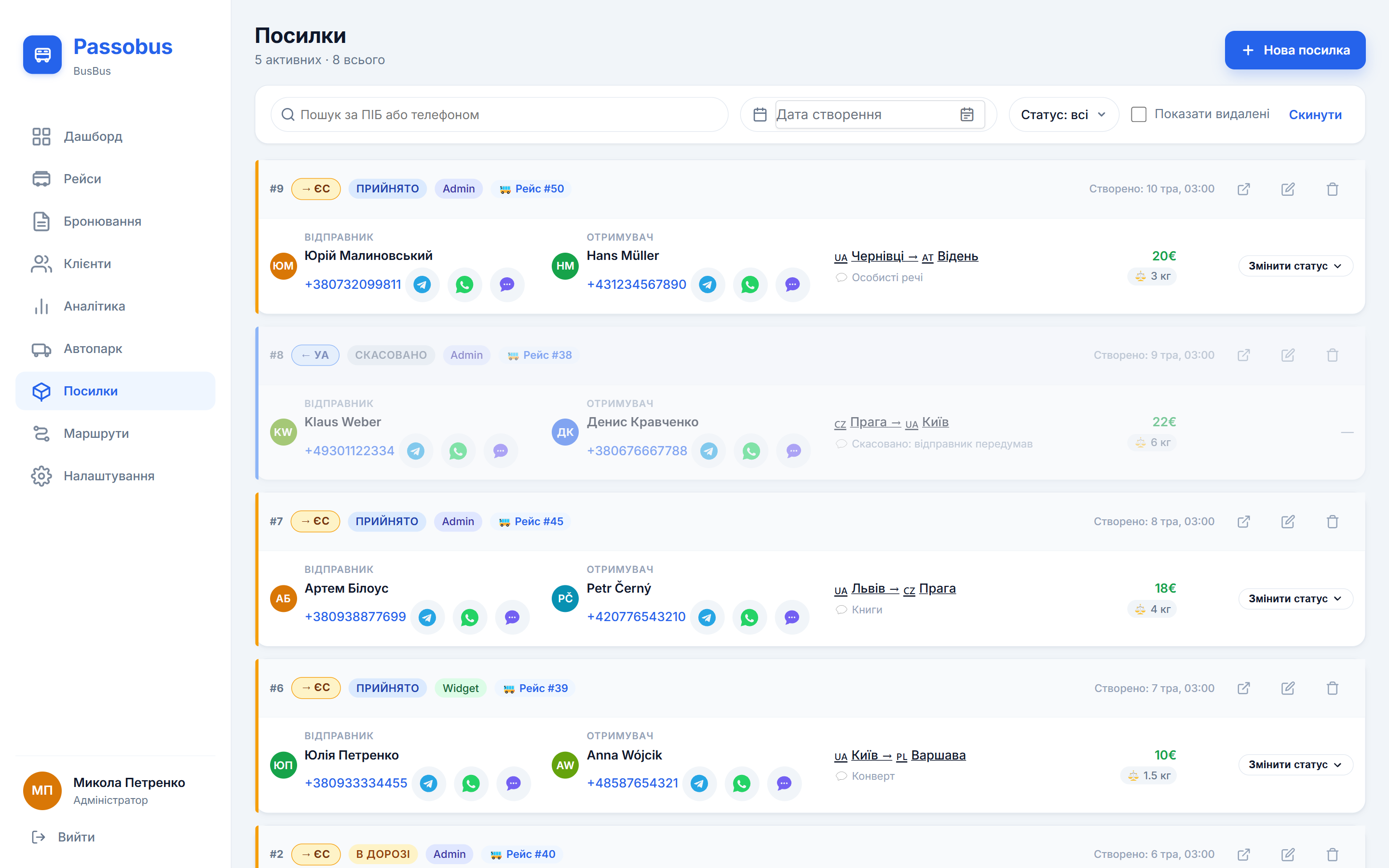Image resolution: width=1389 pixels, height=868 pixels.
Task: Edit parcel #9 with the pencil icon
Action: (1288, 189)
